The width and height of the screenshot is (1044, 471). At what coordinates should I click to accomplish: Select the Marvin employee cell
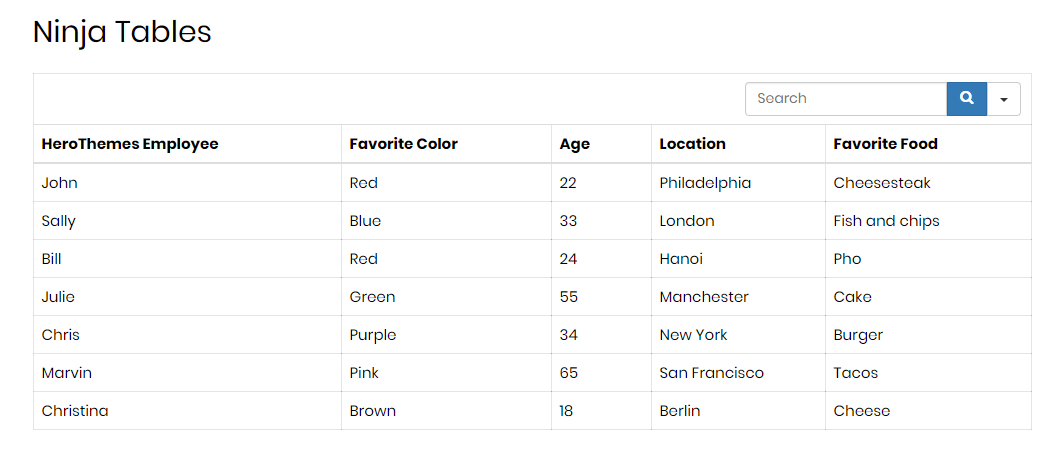pyautogui.click(x=67, y=373)
